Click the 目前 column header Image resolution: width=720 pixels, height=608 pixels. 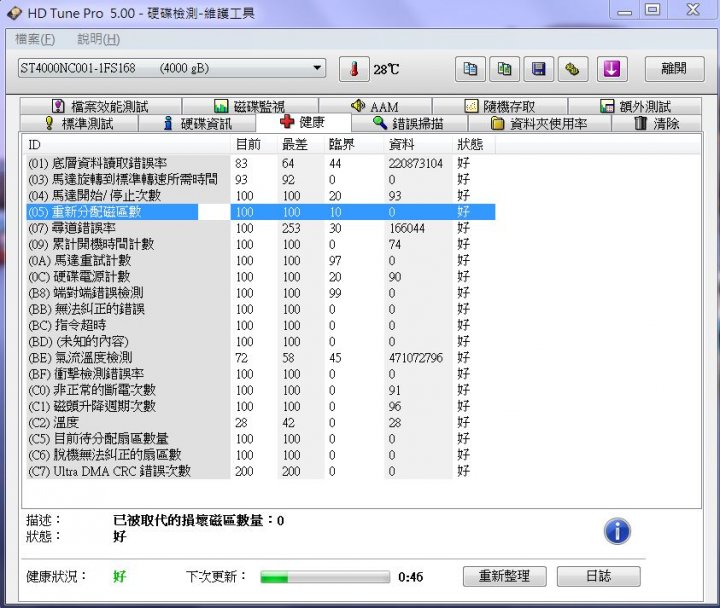(x=253, y=145)
